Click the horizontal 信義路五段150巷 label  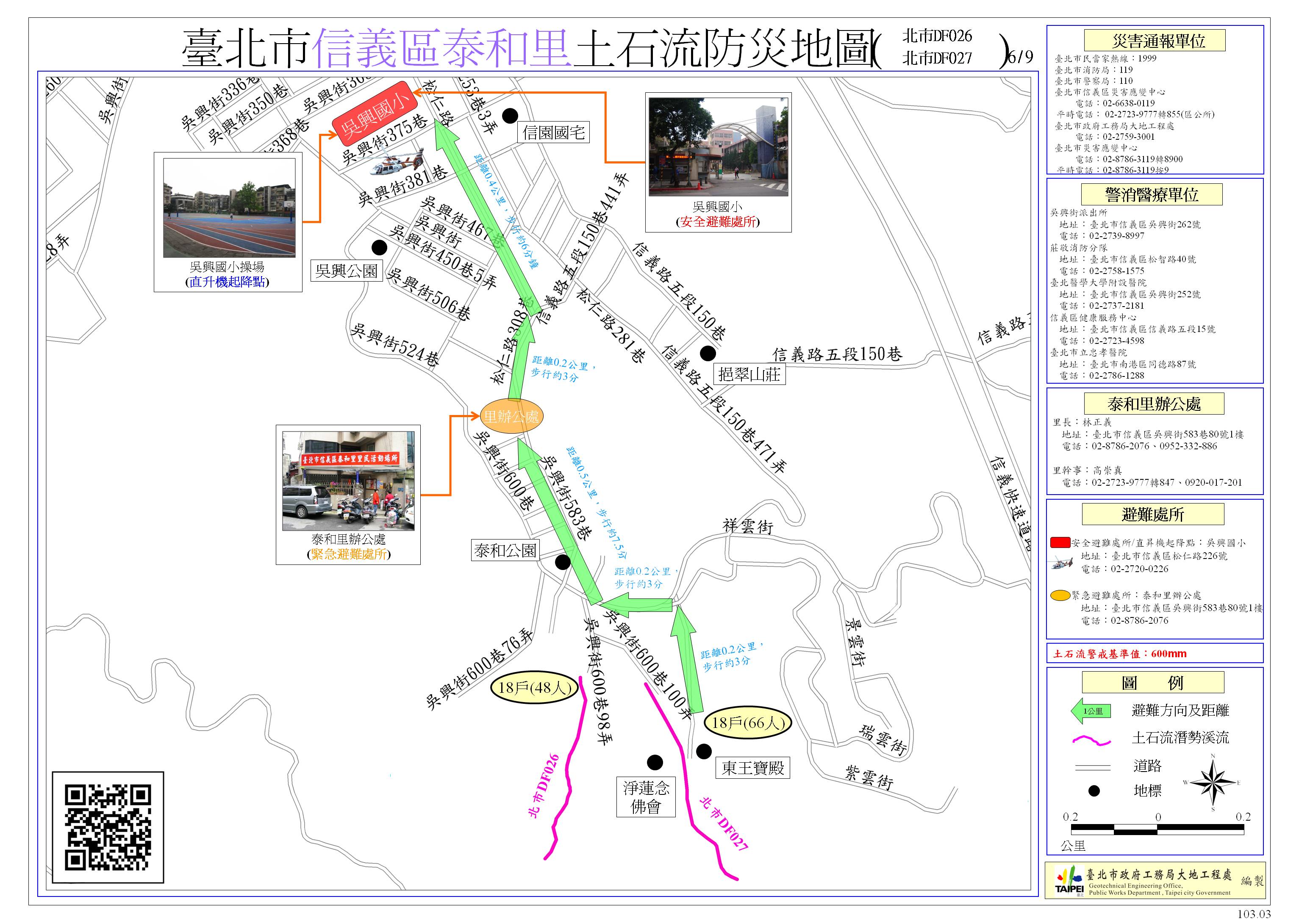click(837, 354)
